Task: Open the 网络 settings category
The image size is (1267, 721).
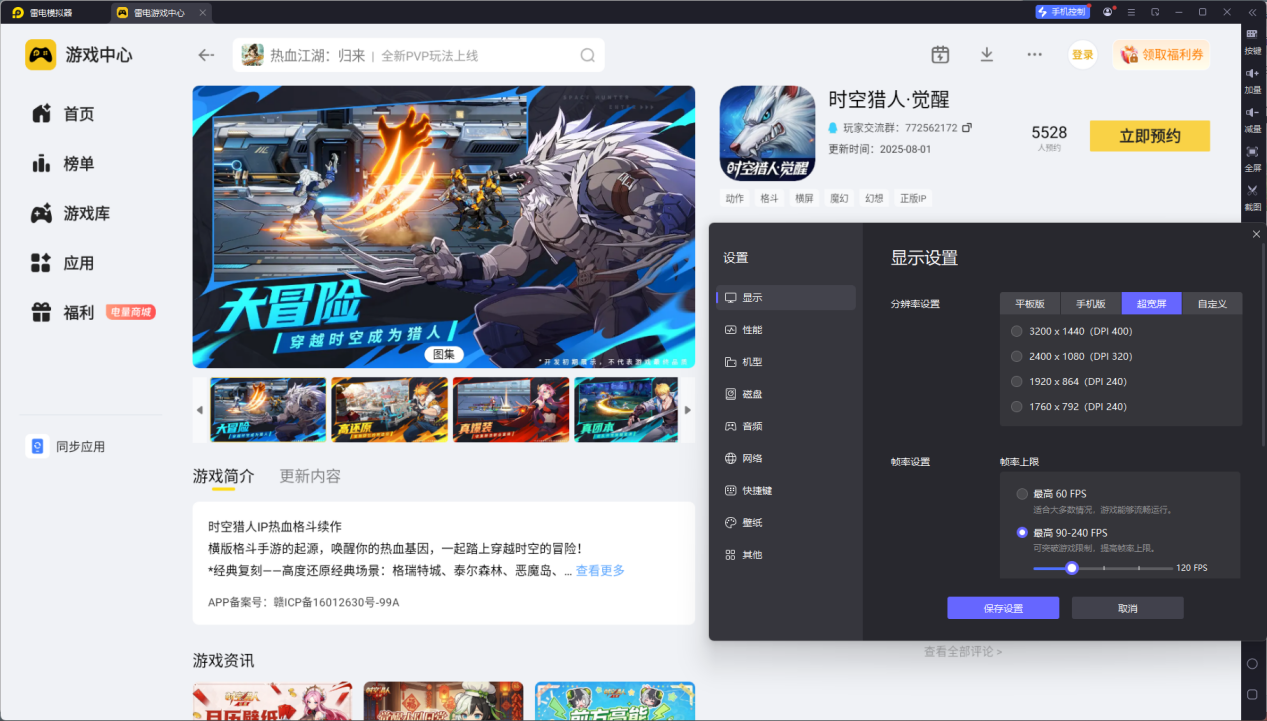Action: click(786, 458)
